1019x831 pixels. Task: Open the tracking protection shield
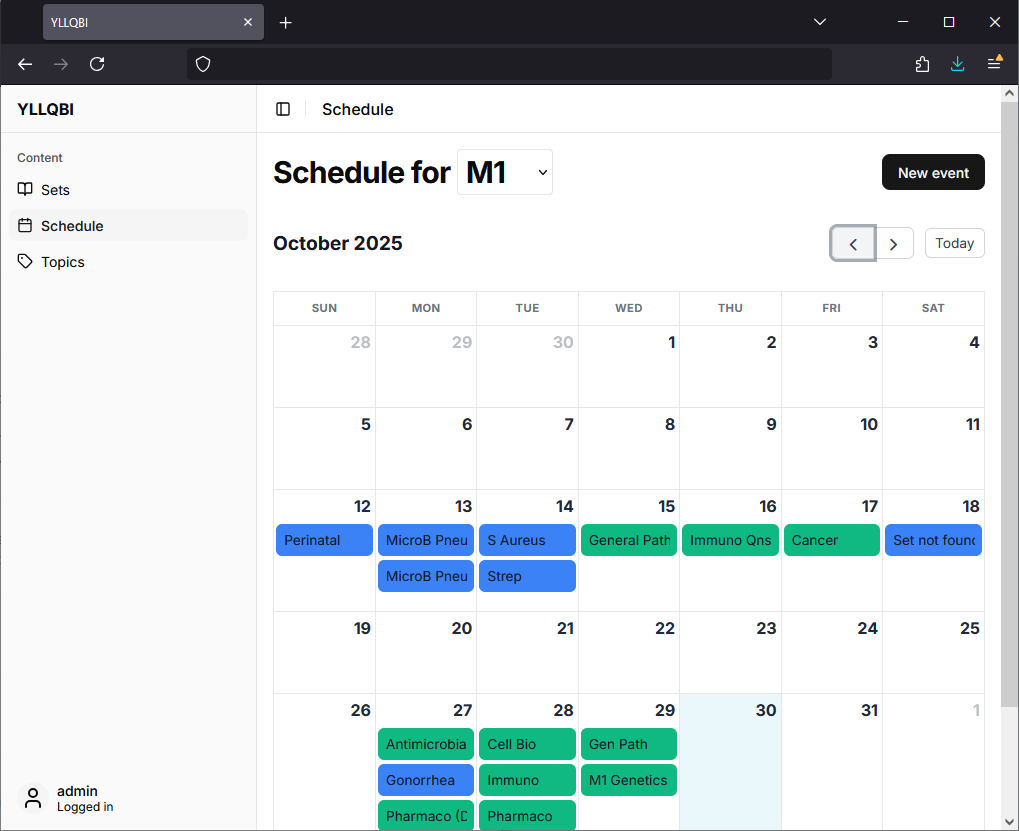pyautogui.click(x=203, y=64)
